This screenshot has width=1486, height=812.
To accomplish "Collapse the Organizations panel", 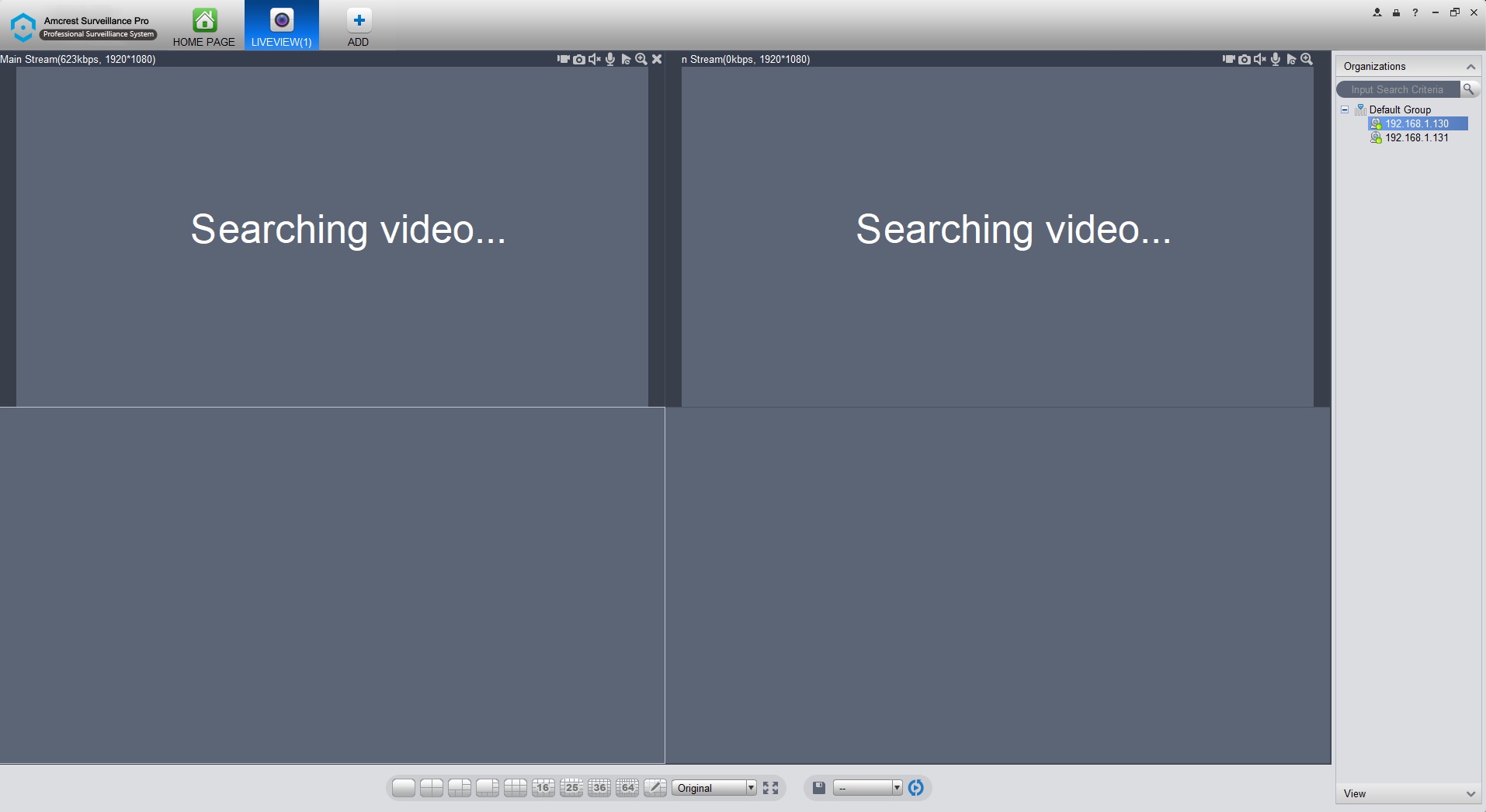I will point(1470,67).
